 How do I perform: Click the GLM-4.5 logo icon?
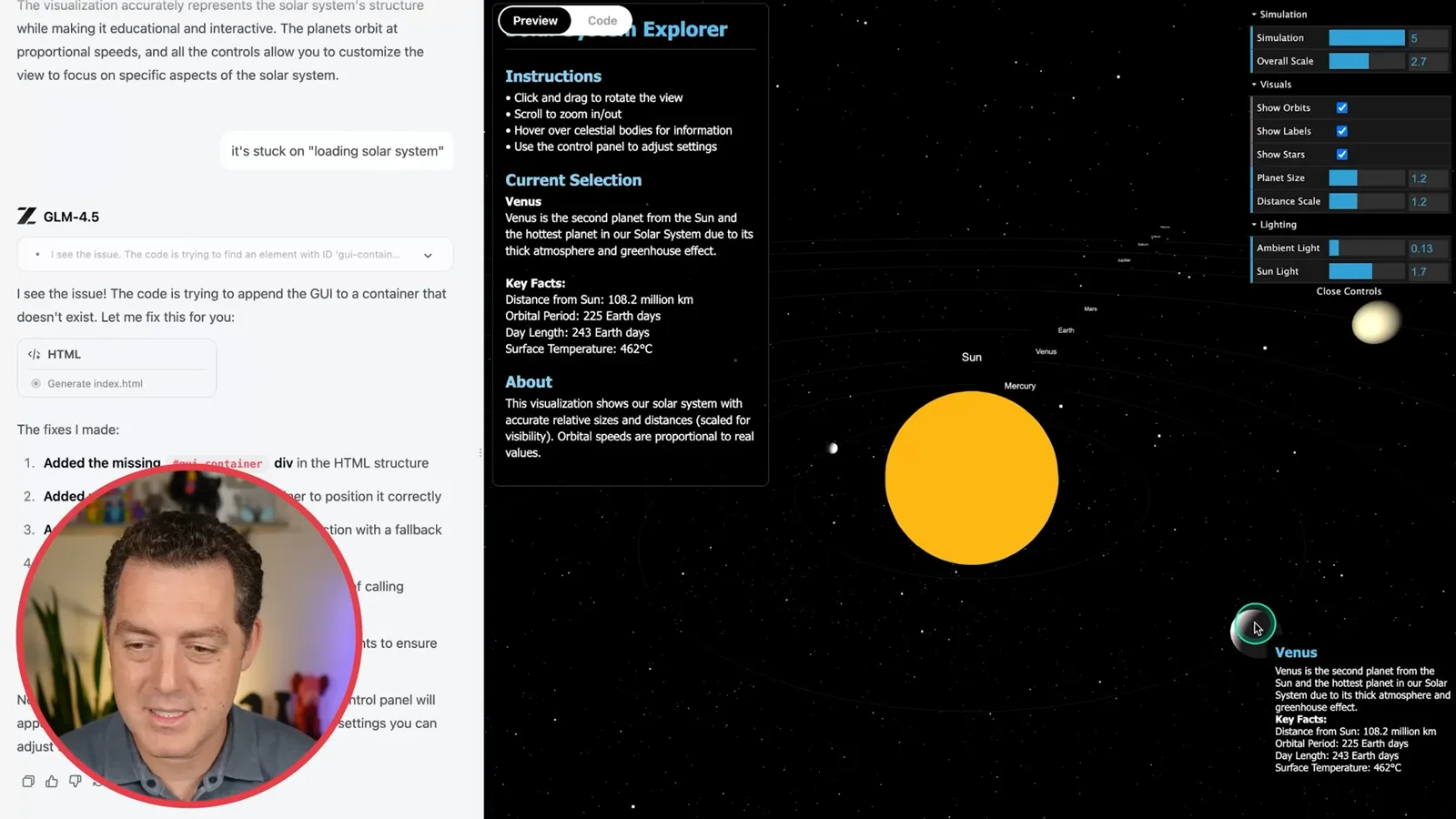(26, 216)
